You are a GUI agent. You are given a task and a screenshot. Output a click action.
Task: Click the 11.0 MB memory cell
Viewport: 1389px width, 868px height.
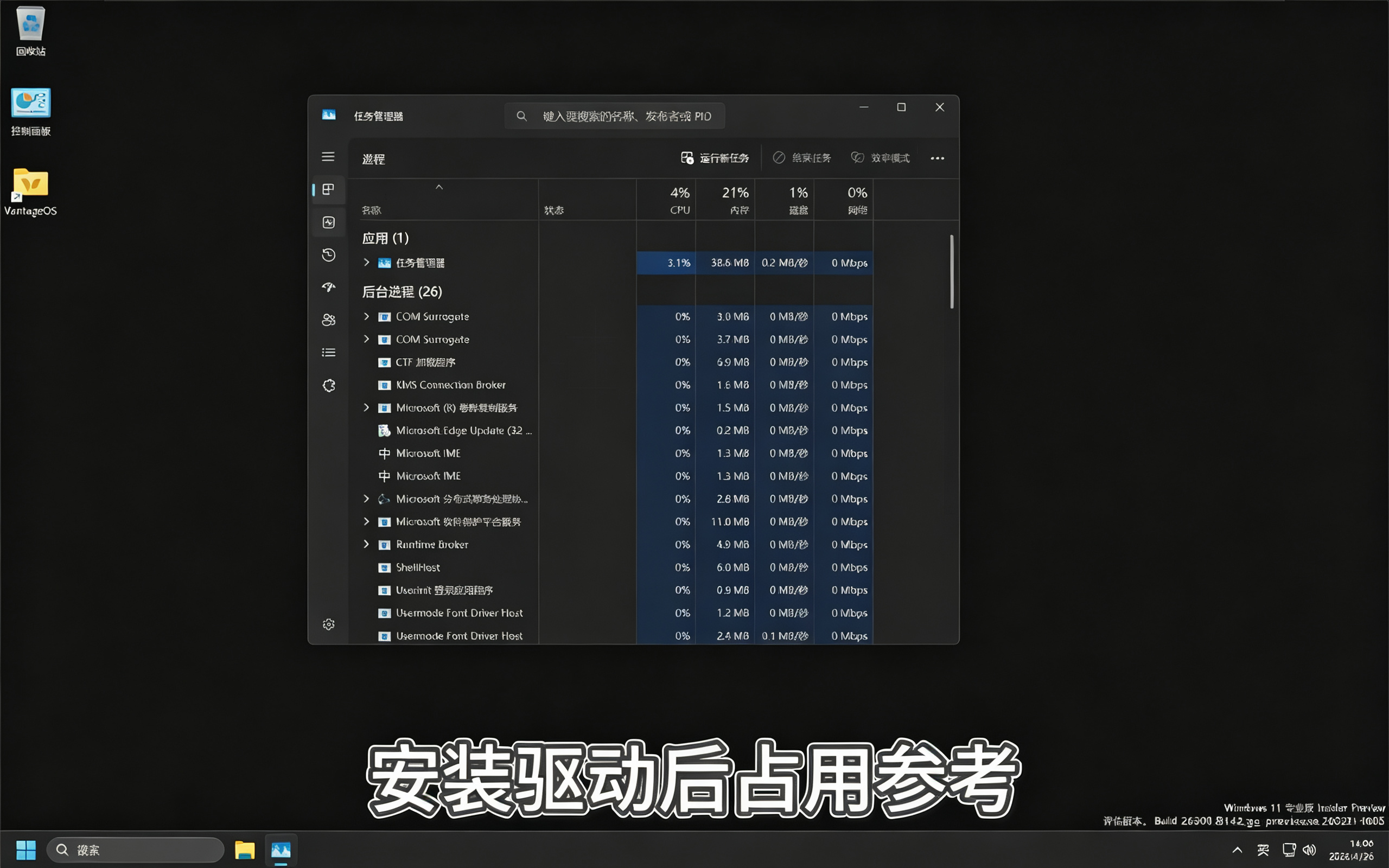click(x=725, y=522)
